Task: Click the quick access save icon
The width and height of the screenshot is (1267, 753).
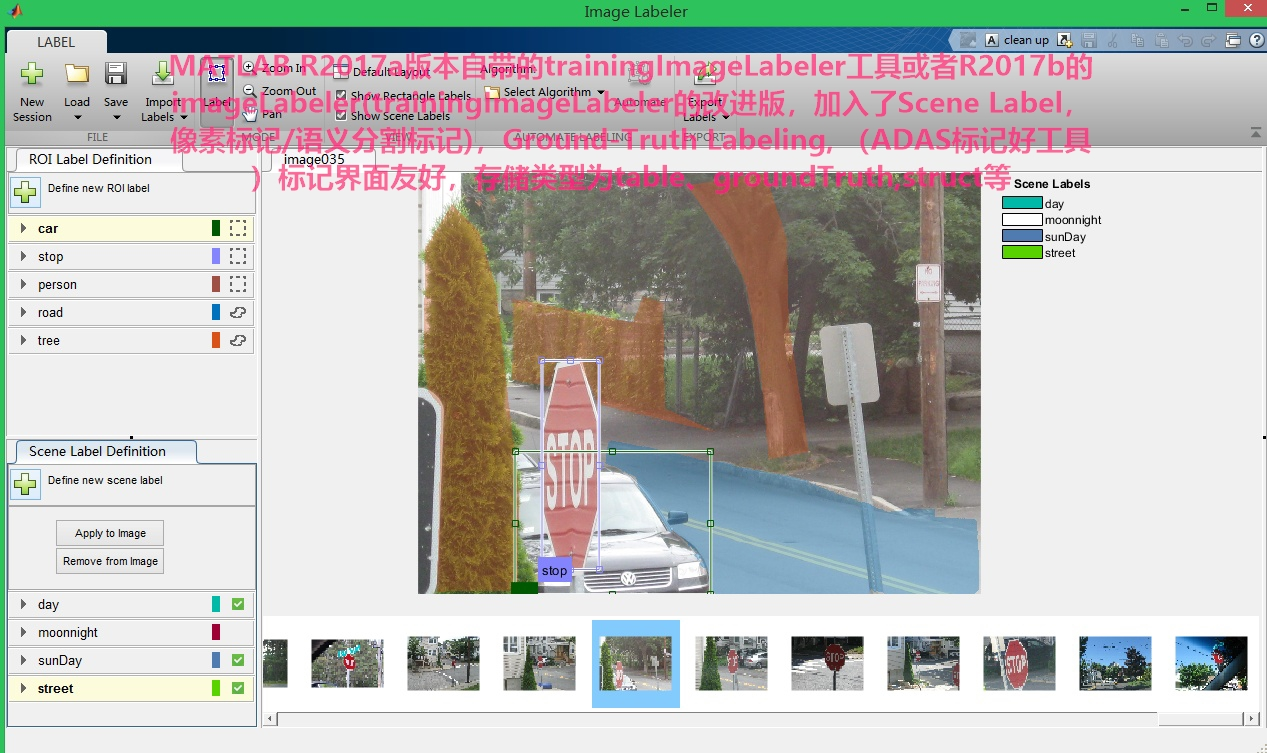Action: coord(1089,40)
